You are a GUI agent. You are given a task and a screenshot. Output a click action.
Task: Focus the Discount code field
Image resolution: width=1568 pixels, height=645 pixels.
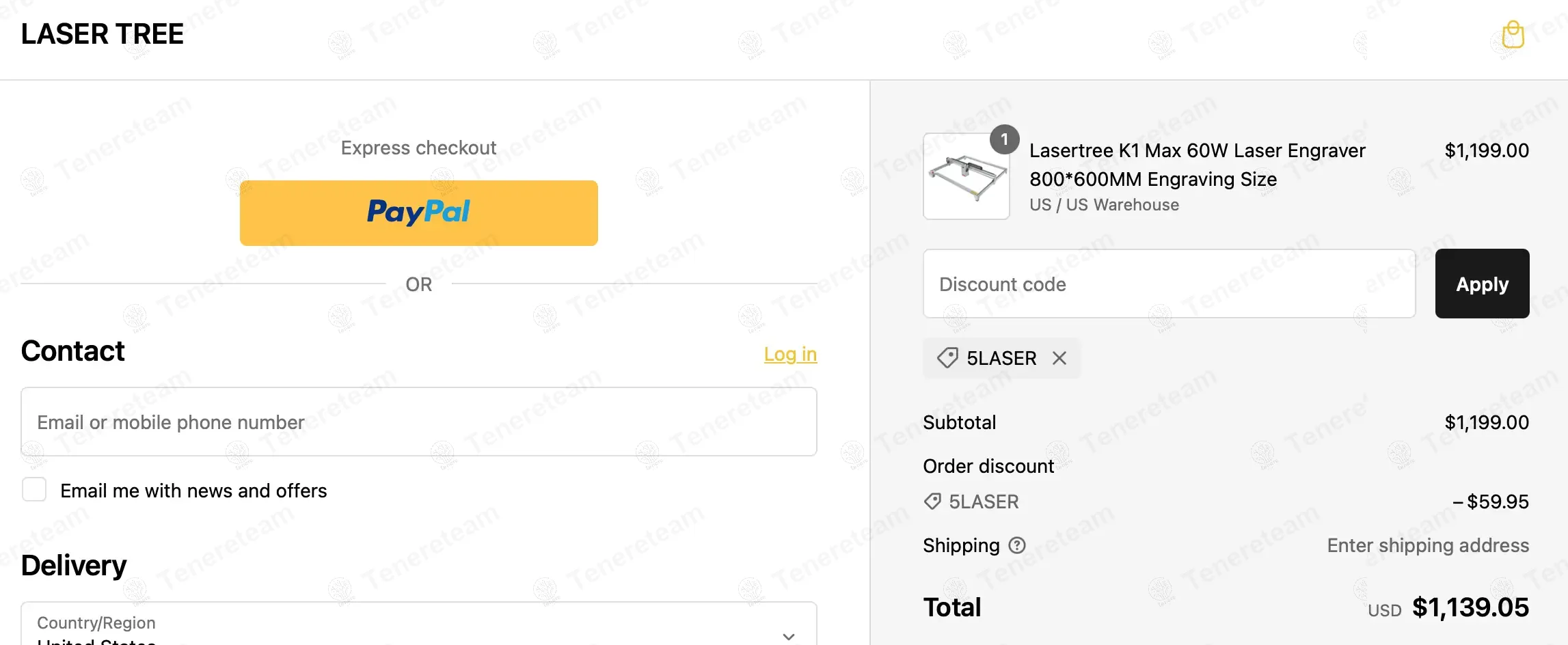[1169, 284]
